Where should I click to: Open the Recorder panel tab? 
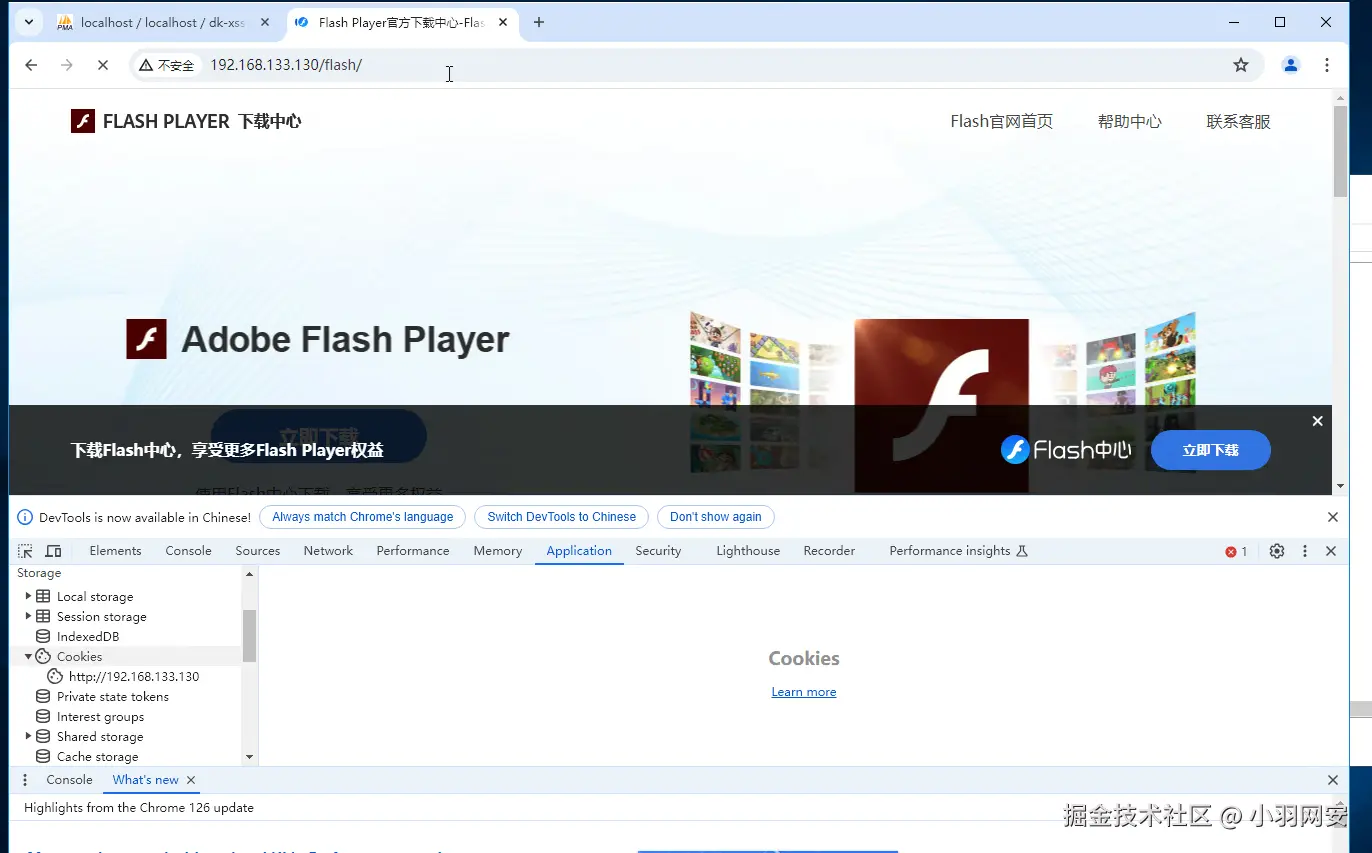[829, 551]
